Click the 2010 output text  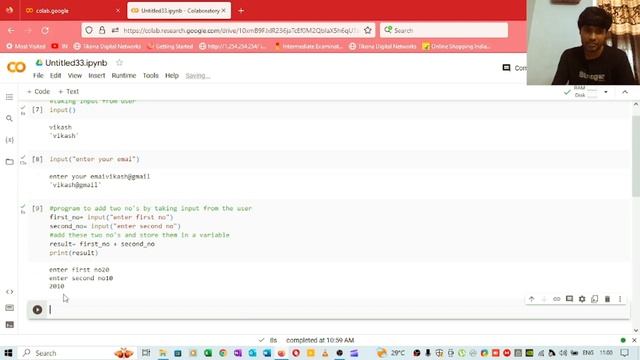[x=57, y=287]
